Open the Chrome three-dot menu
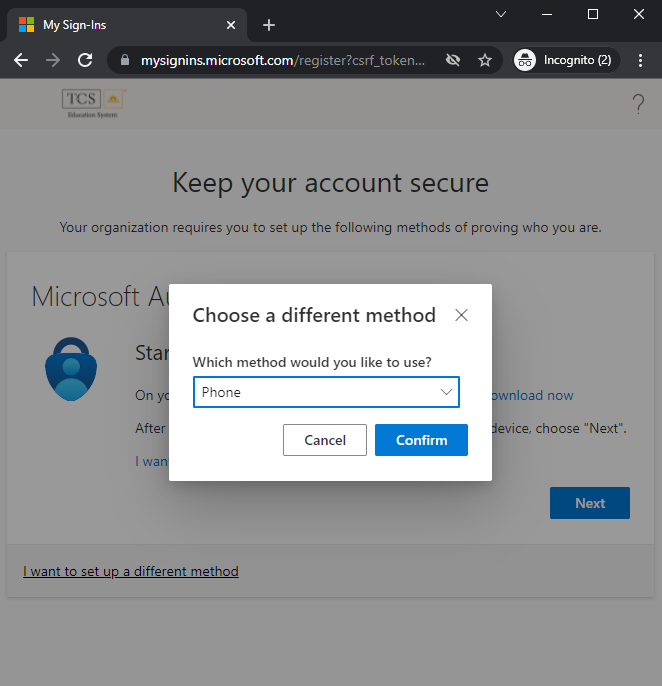The width and height of the screenshot is (662, 686). coord(640,60)
